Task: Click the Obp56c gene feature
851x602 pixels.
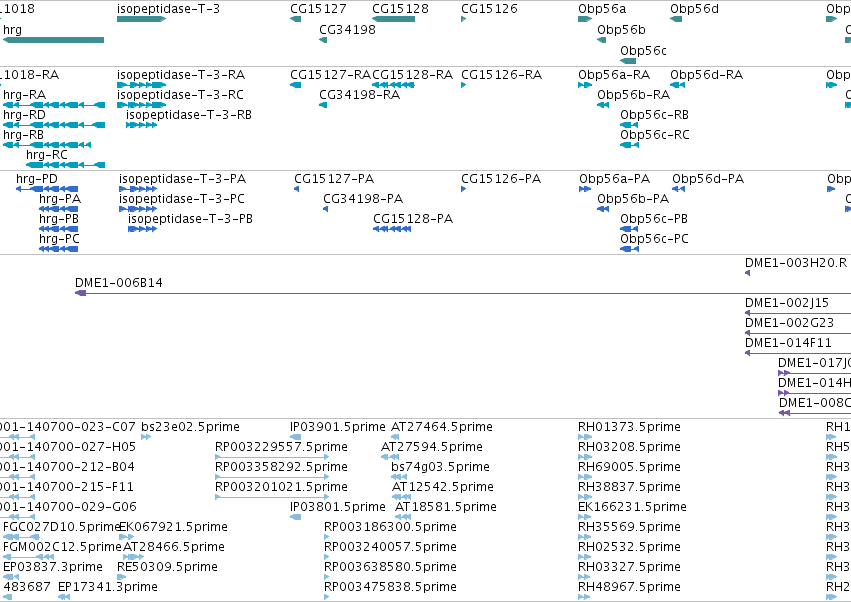Action: pyautogui.click(x=628, y=61)
